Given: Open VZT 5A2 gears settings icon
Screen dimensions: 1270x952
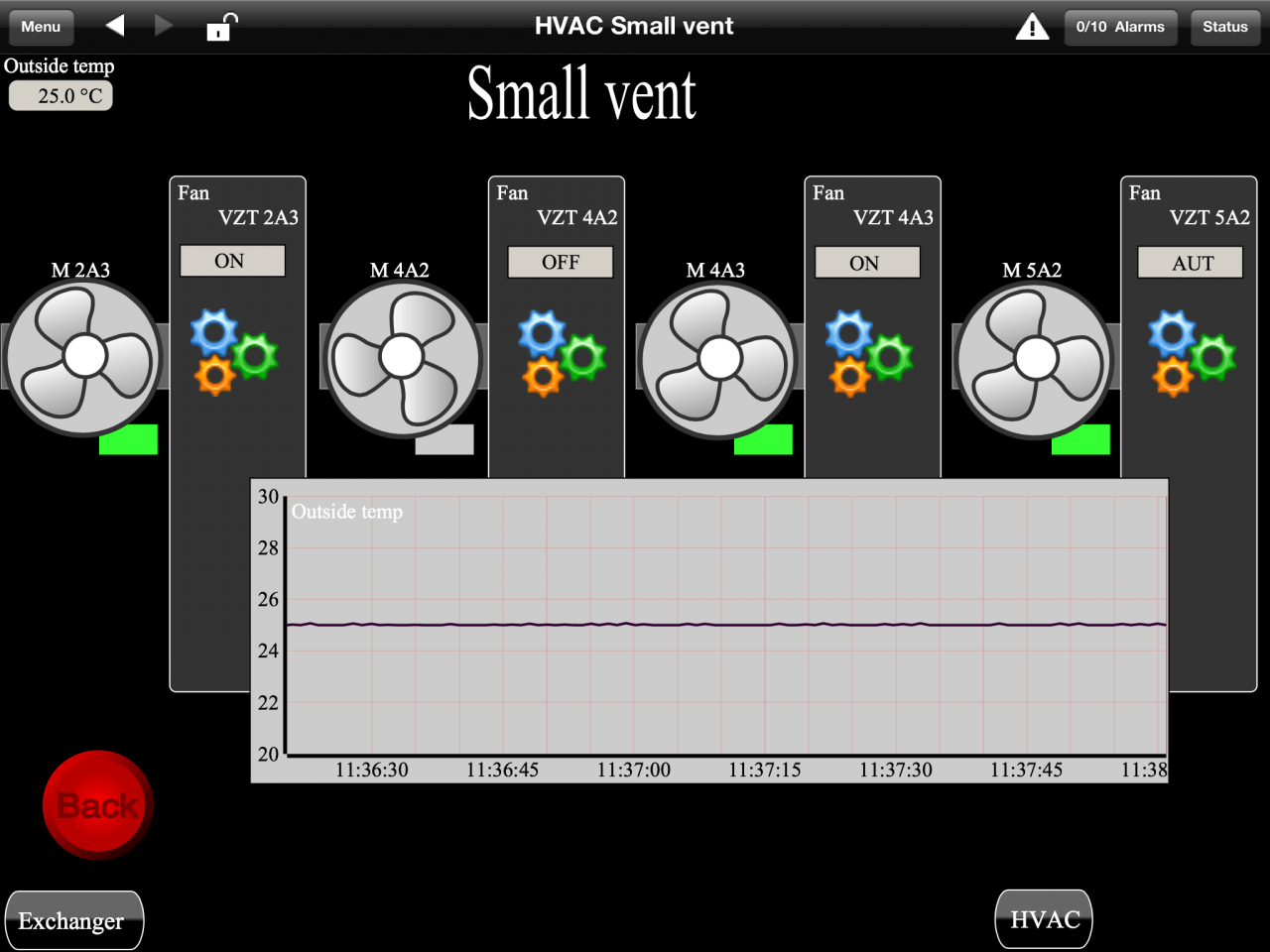Looking at the screenshot, I should [x=1191, y=354].
